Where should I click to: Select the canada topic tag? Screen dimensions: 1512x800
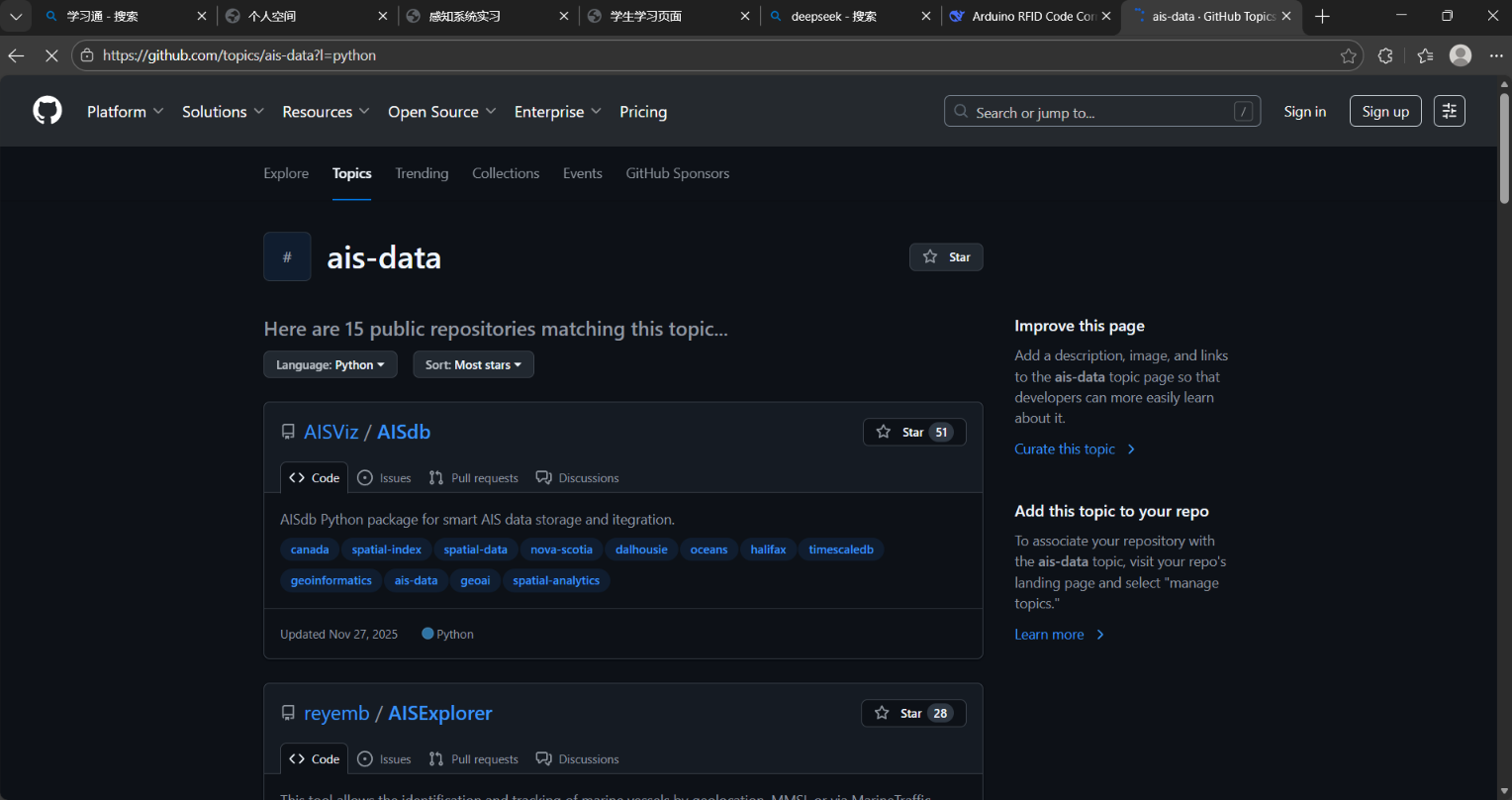pyautogui.click(x=310, y=550)
